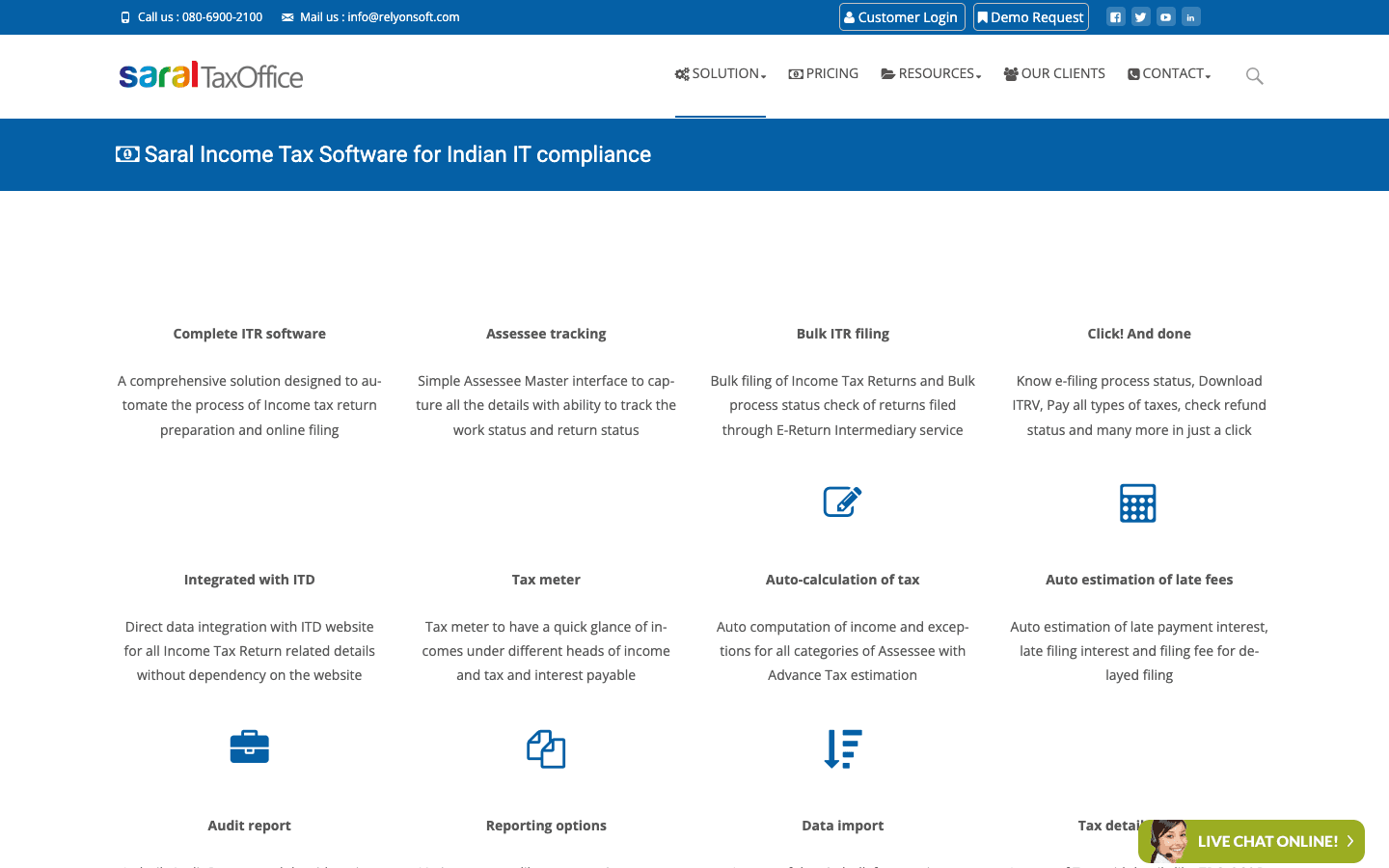
Task: Click the Bulk ITR filing heading
Action: pyautogui.click(x=843, y=334)
